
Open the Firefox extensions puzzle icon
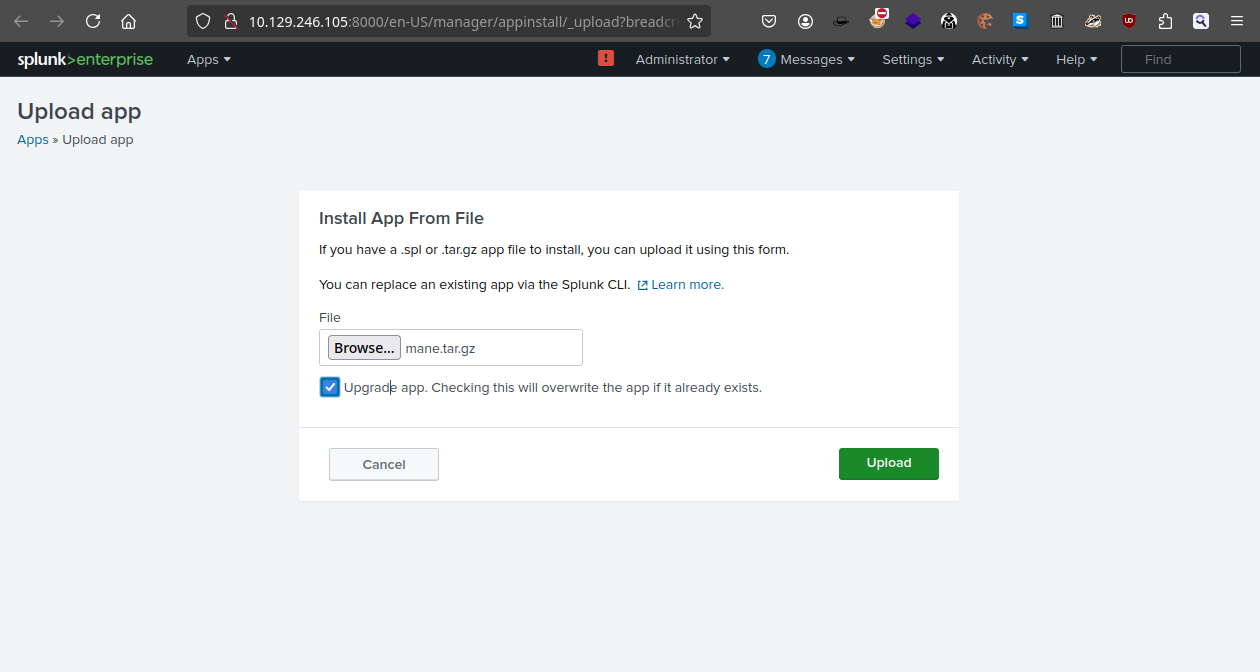coord(1165,21)
